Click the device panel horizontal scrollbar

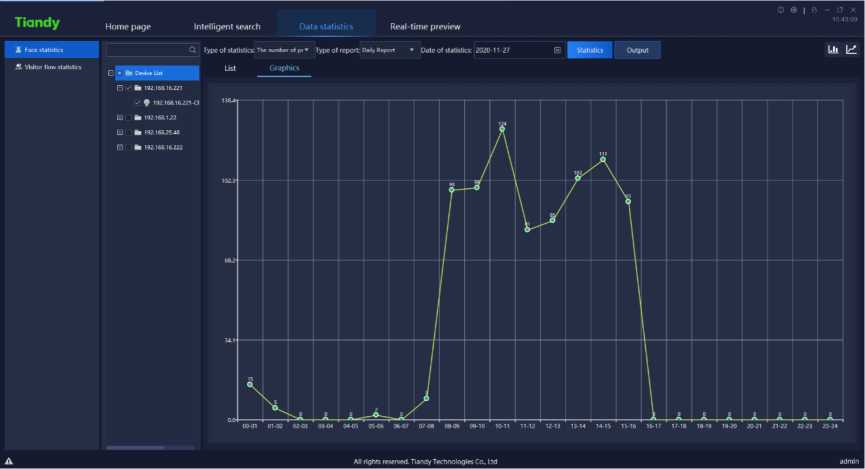136,448
